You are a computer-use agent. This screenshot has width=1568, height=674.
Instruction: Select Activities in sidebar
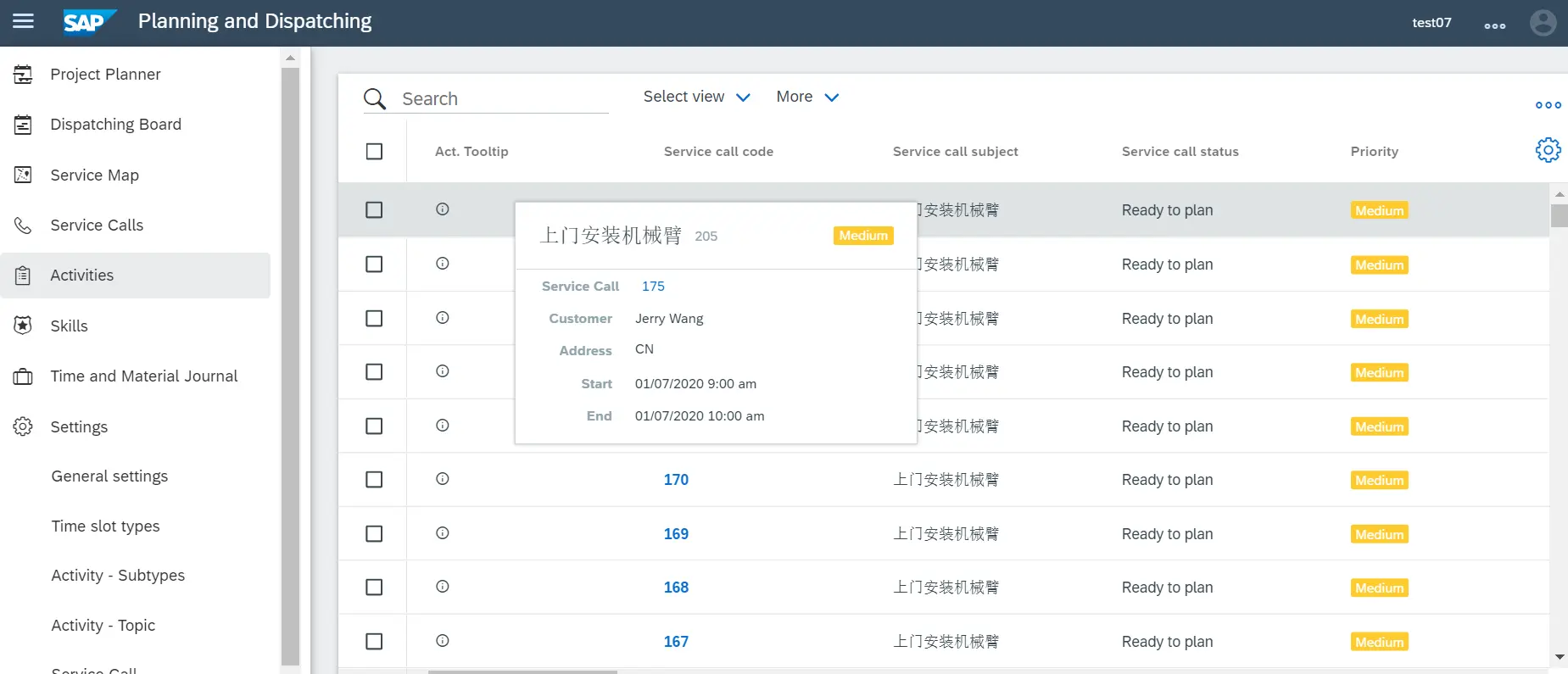[x=135, y=276]
